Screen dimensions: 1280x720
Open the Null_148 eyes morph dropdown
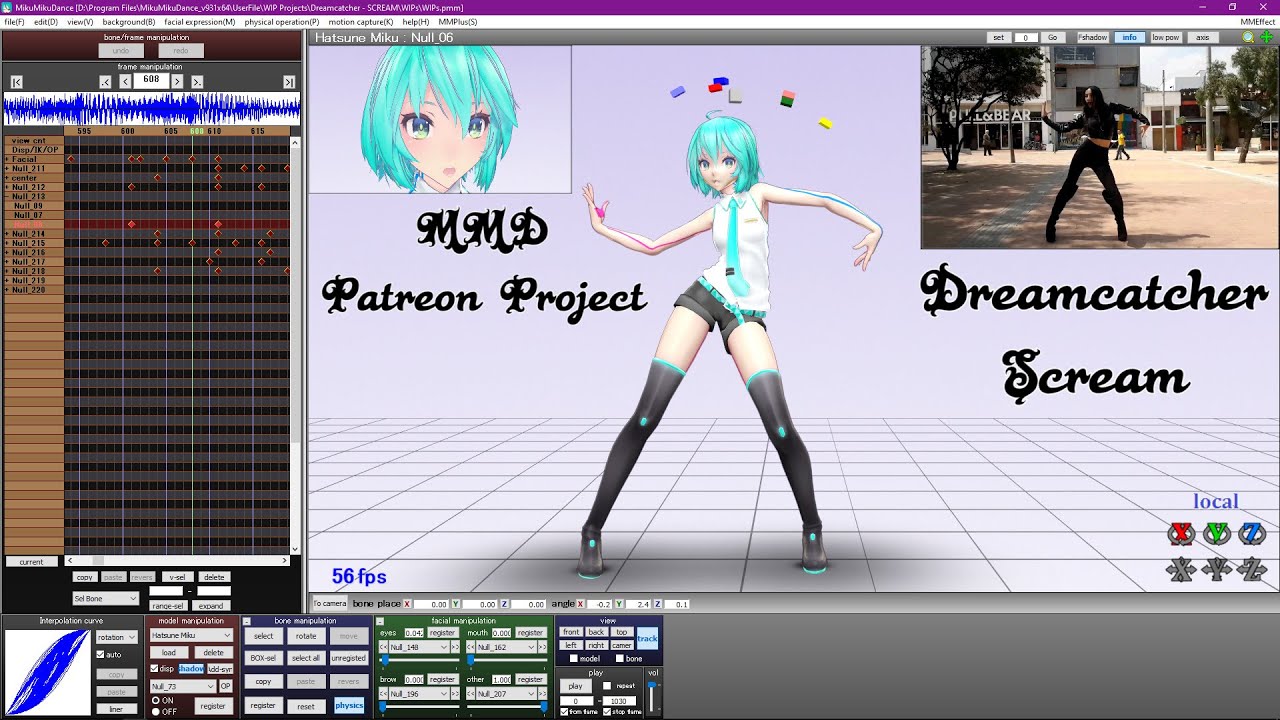pyautogui.click(x=420, y=647)
